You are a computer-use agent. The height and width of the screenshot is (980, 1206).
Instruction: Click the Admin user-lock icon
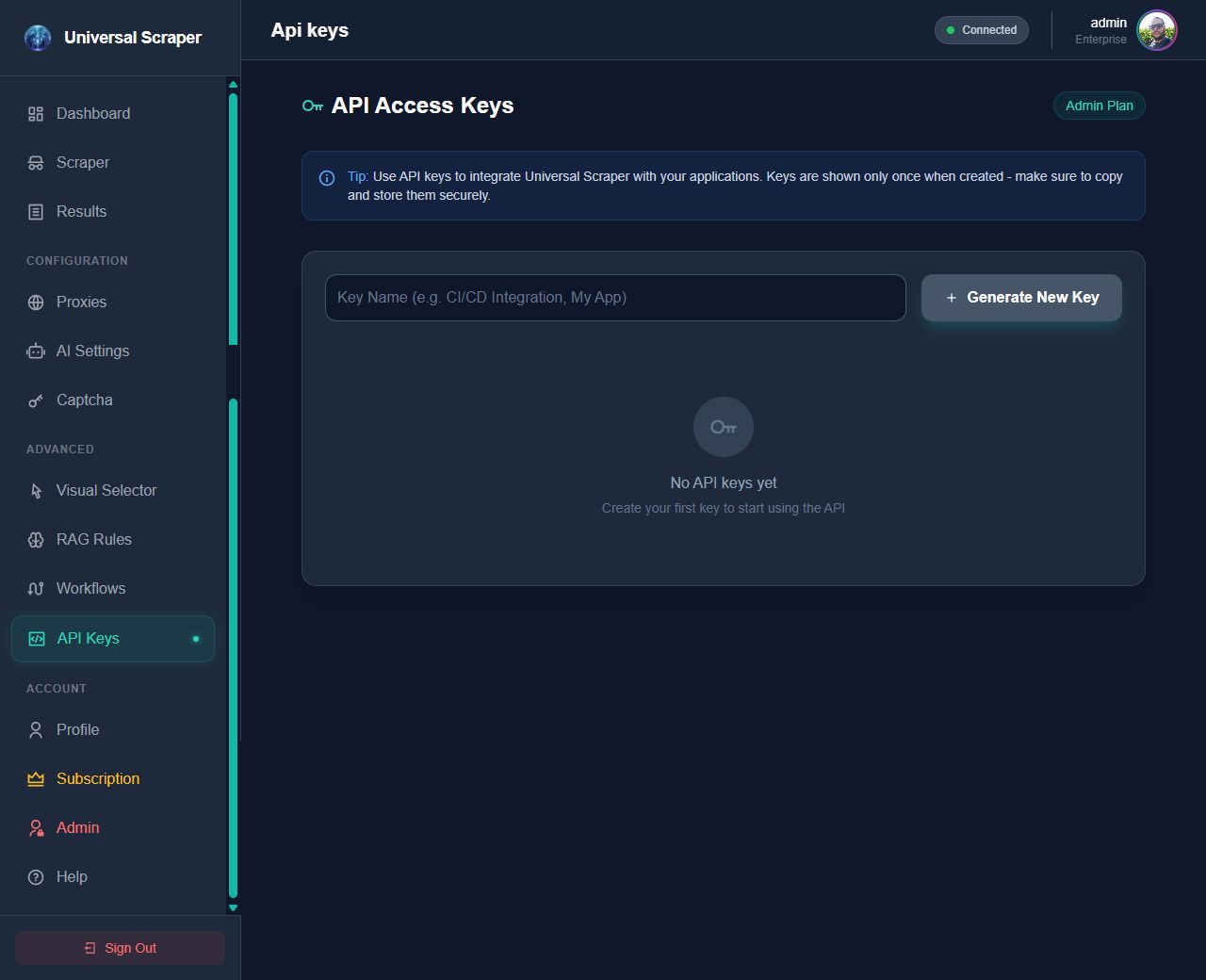coord(36,828)
